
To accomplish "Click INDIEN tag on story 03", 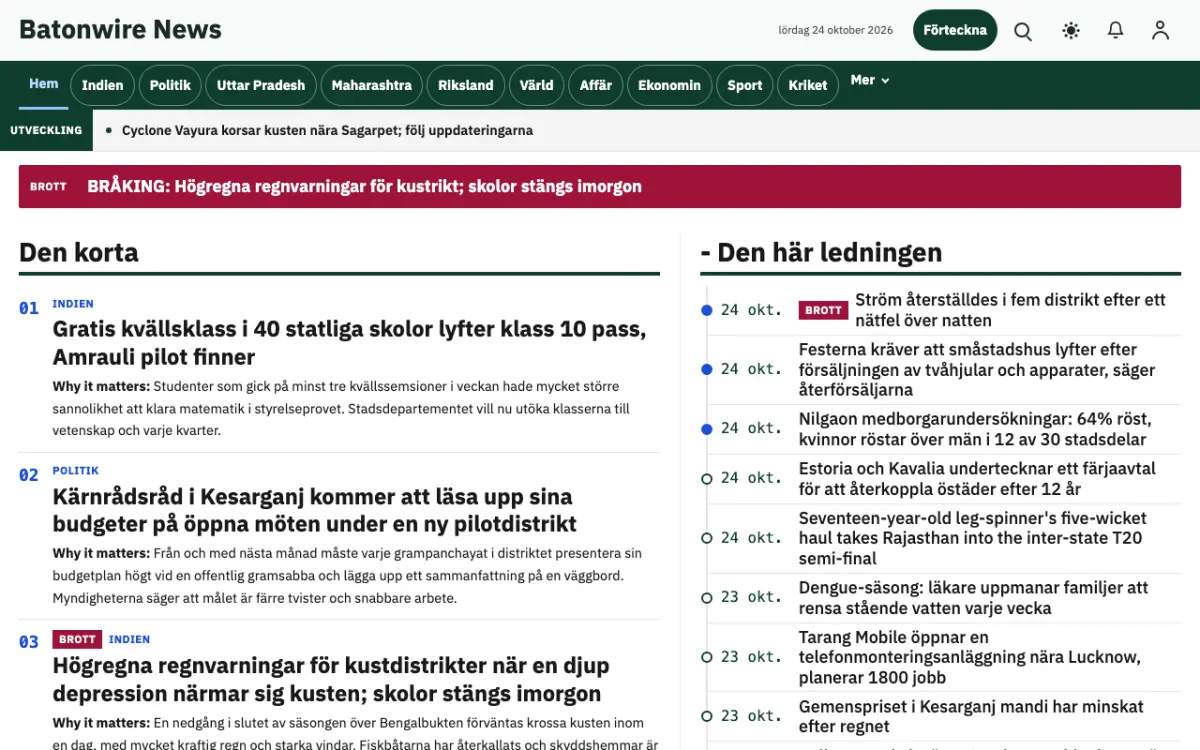I will click(129, 639).
